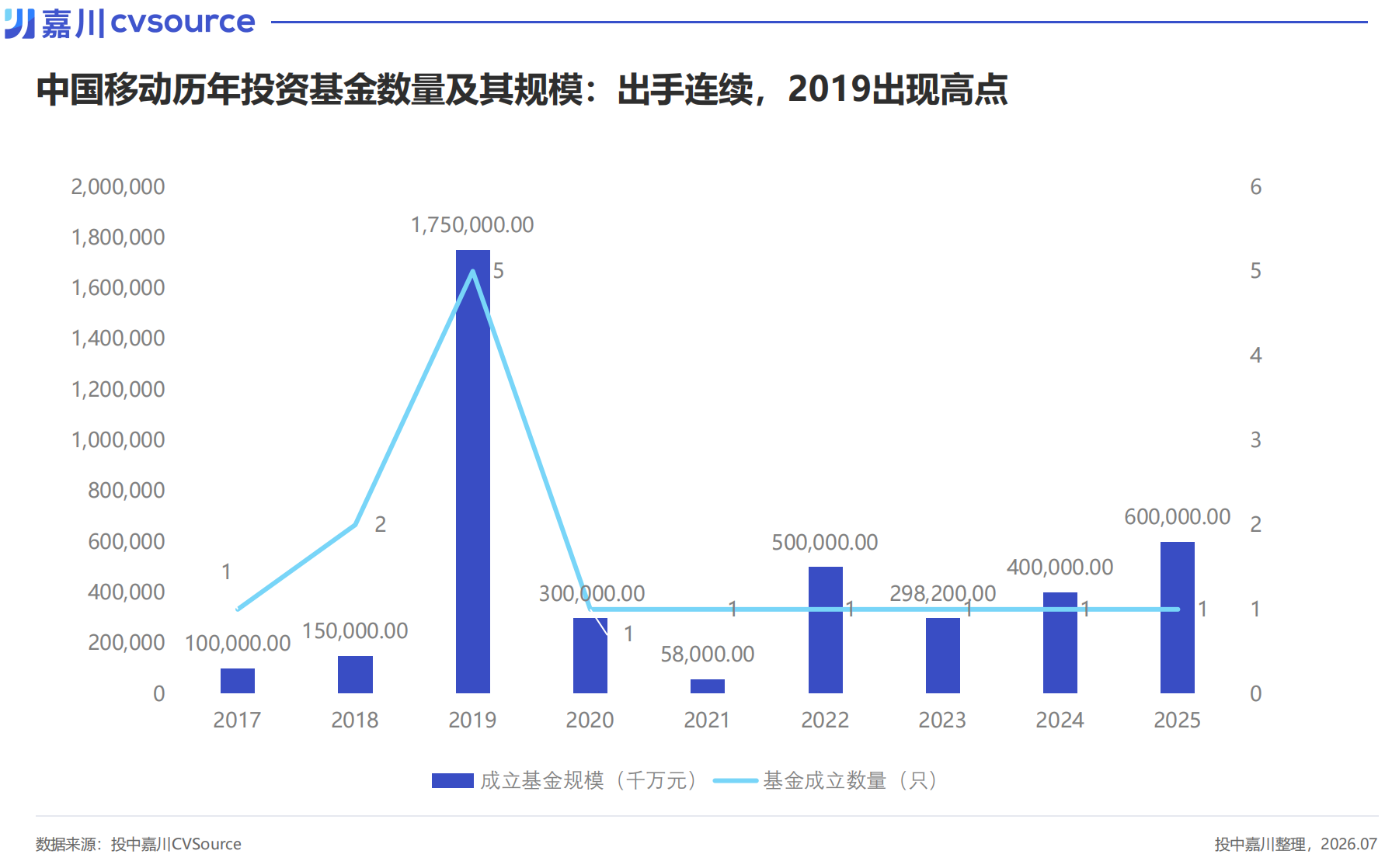Click the CVSource logo icon
The height and width of the screenshot is (868, 1392).
coord(20,23)
